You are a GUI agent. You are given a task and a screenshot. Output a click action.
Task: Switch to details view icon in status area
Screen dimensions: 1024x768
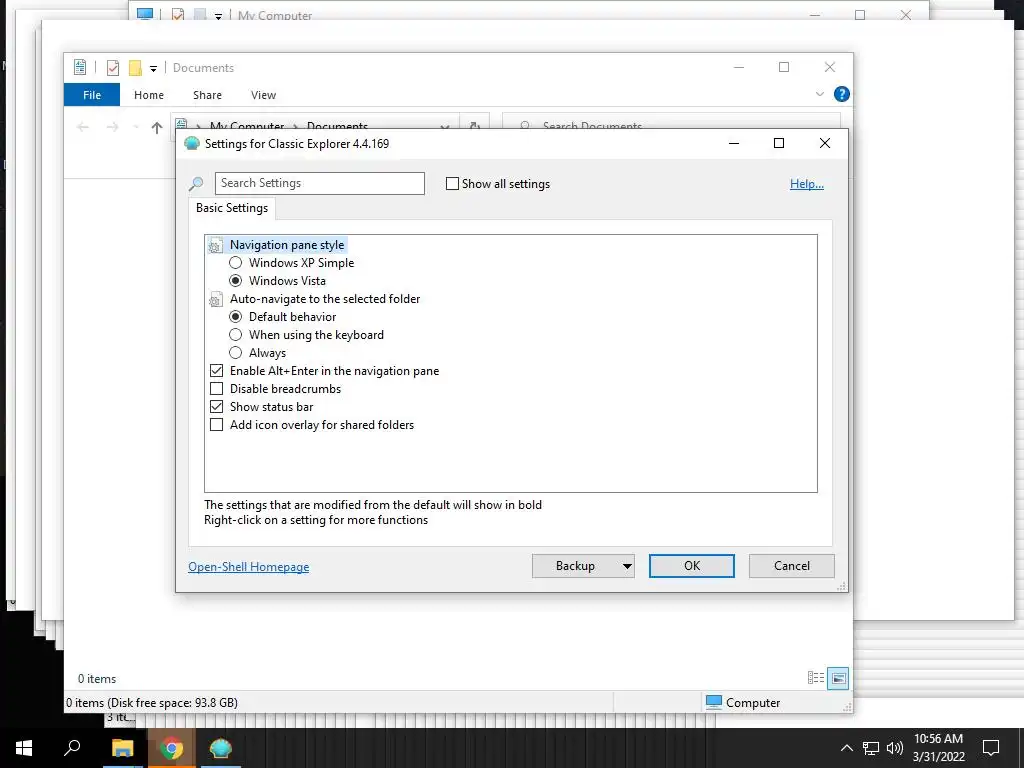point(816,678)
